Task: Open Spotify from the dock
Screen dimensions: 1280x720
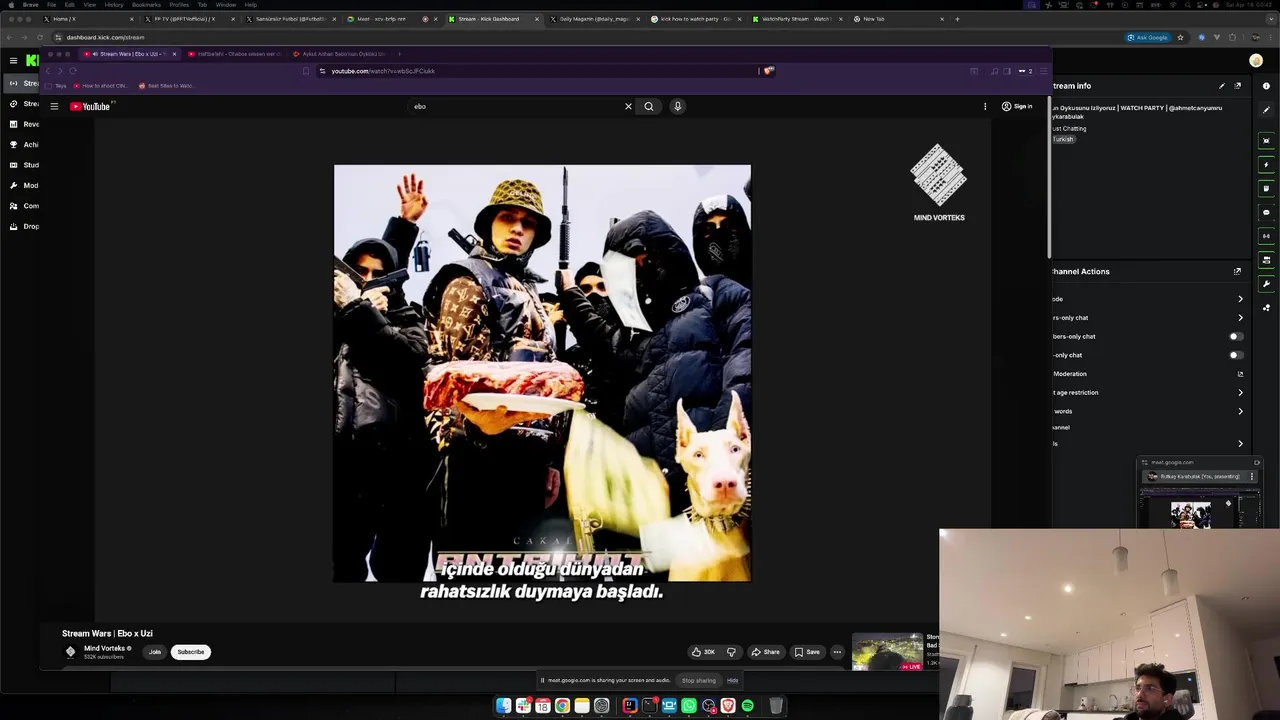Action: [747, 706]
